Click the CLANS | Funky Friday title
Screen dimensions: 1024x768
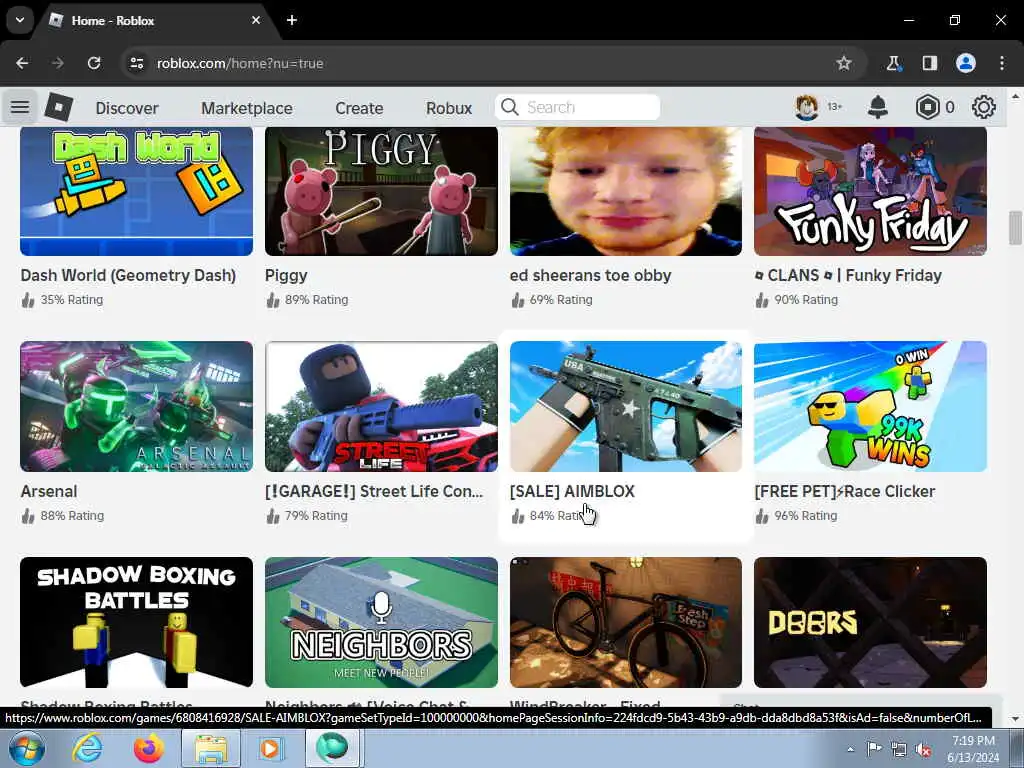click(848, 276)
